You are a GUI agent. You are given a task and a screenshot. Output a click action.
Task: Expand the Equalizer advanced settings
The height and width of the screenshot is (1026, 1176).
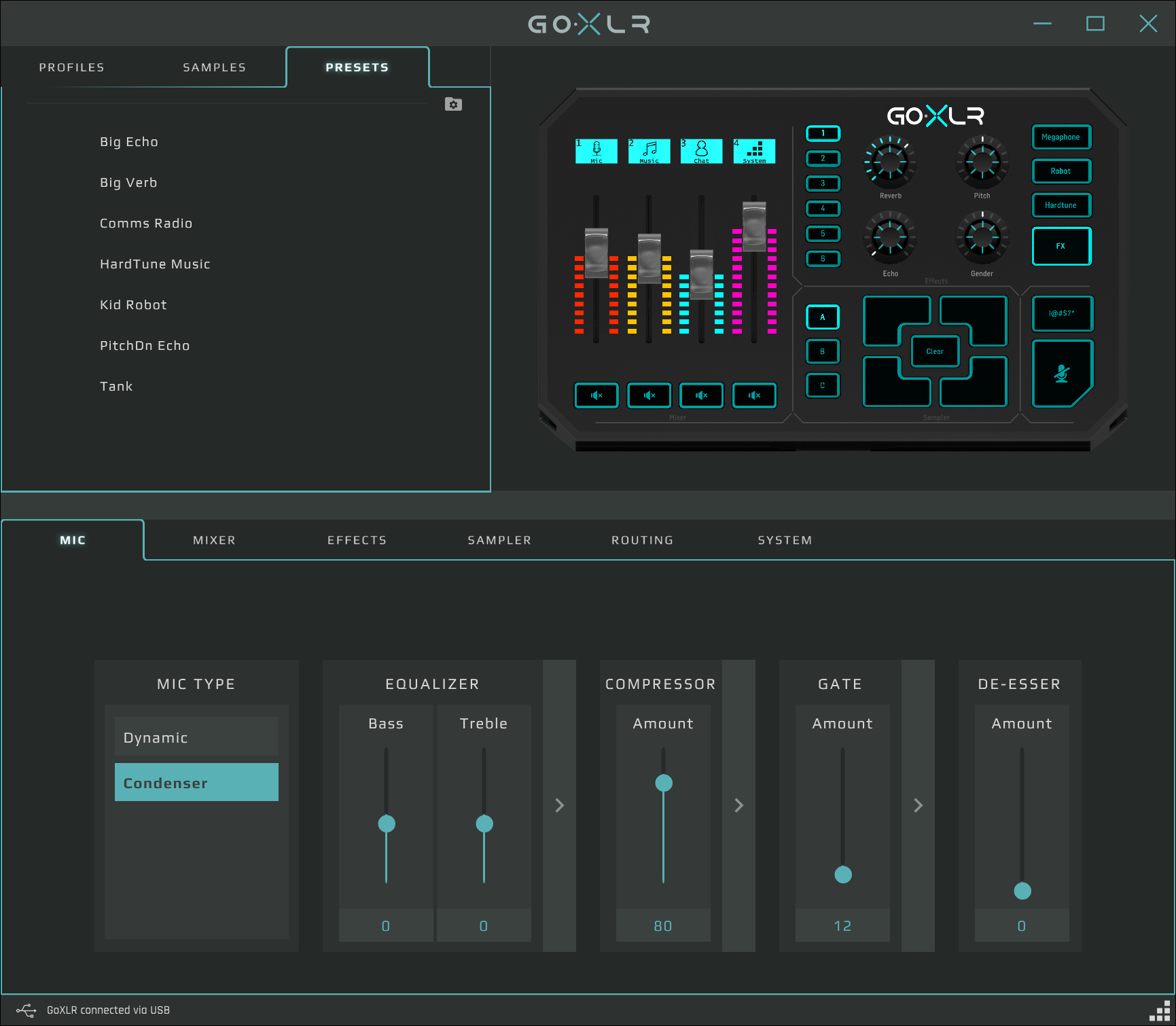click(559, 805)
